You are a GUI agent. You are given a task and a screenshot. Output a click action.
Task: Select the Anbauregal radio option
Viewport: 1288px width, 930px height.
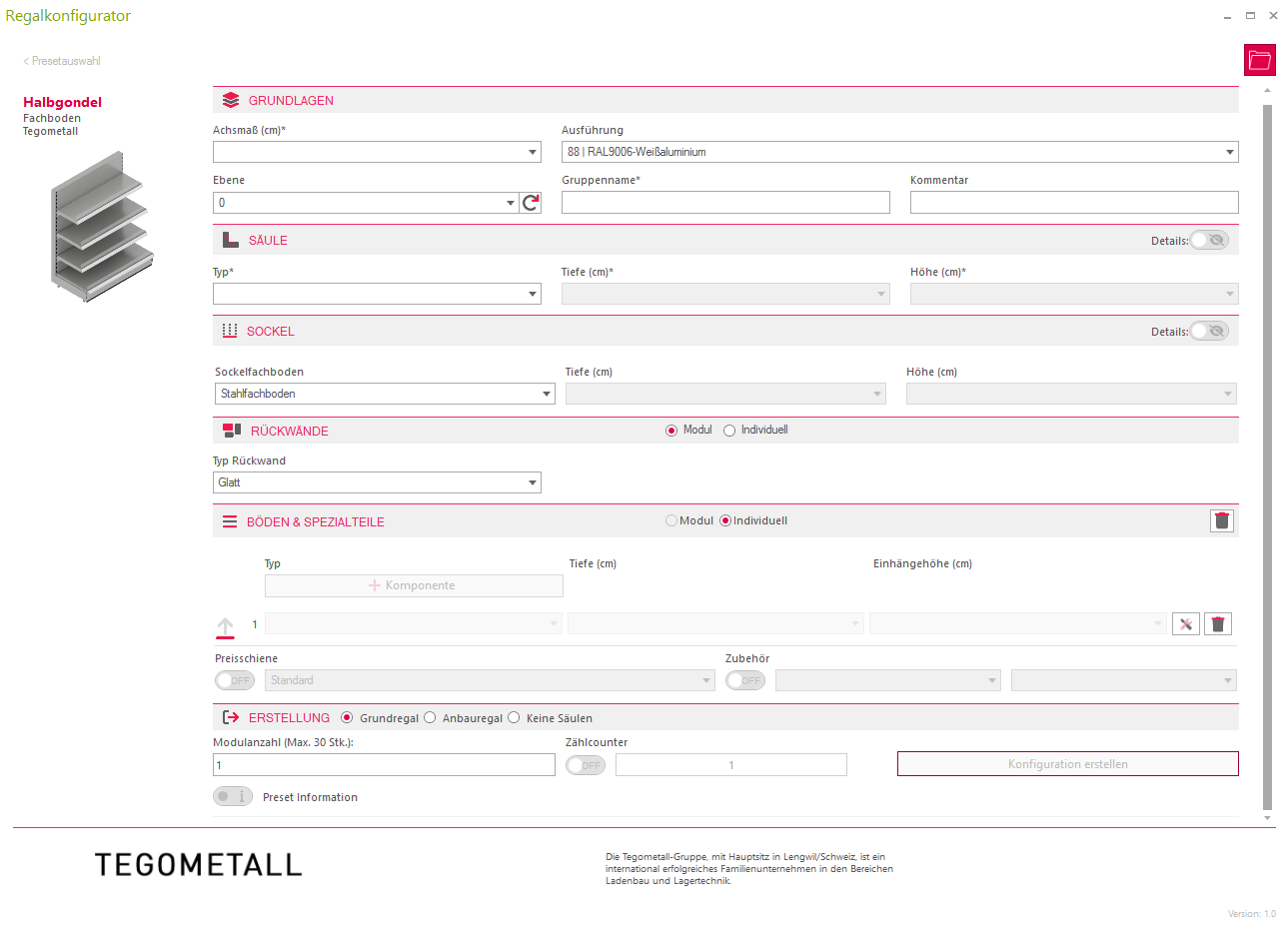pyautogui.click(x=431, y=717)
